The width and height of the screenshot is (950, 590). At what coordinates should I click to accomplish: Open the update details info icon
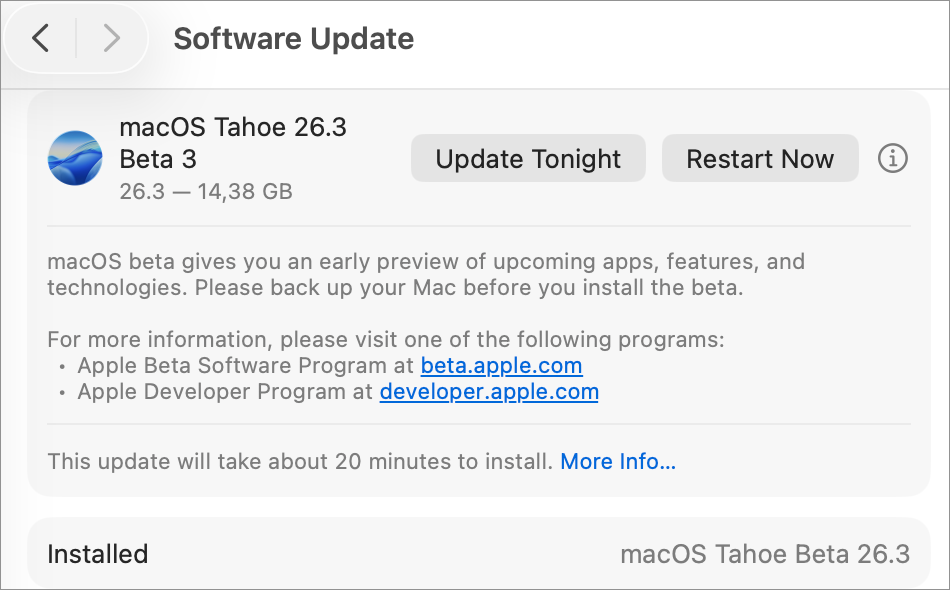tap(892, 158)
